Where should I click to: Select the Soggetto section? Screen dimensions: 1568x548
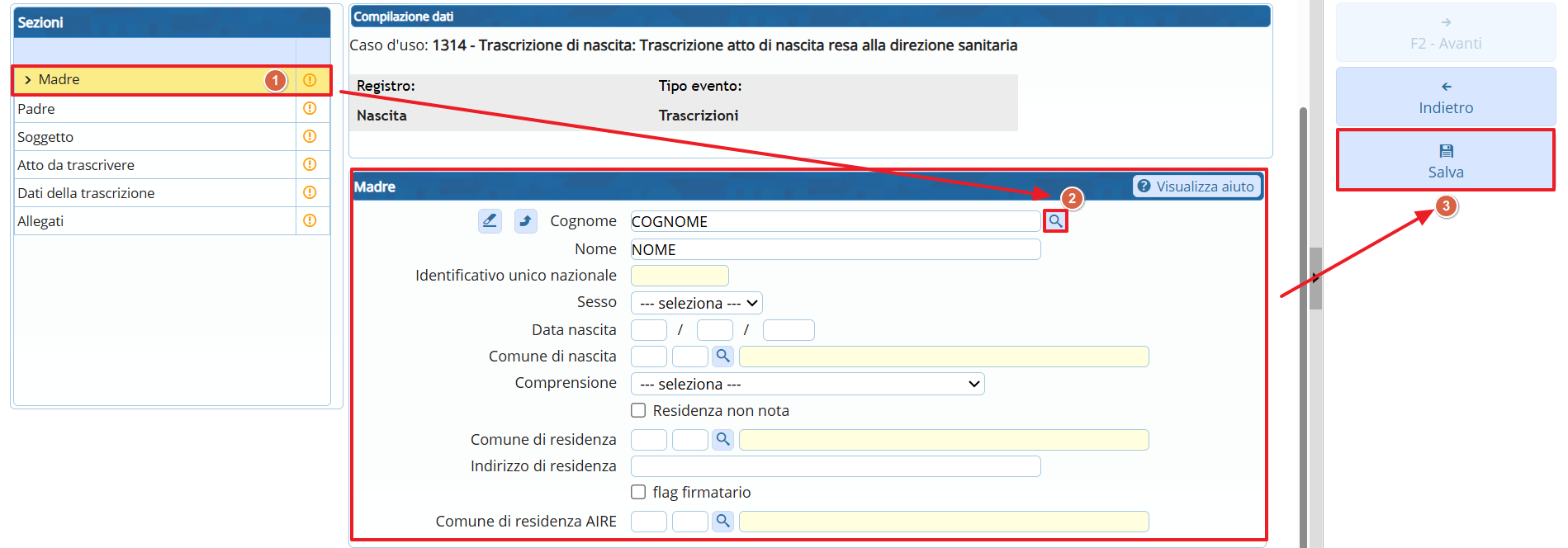pos(45,137)
